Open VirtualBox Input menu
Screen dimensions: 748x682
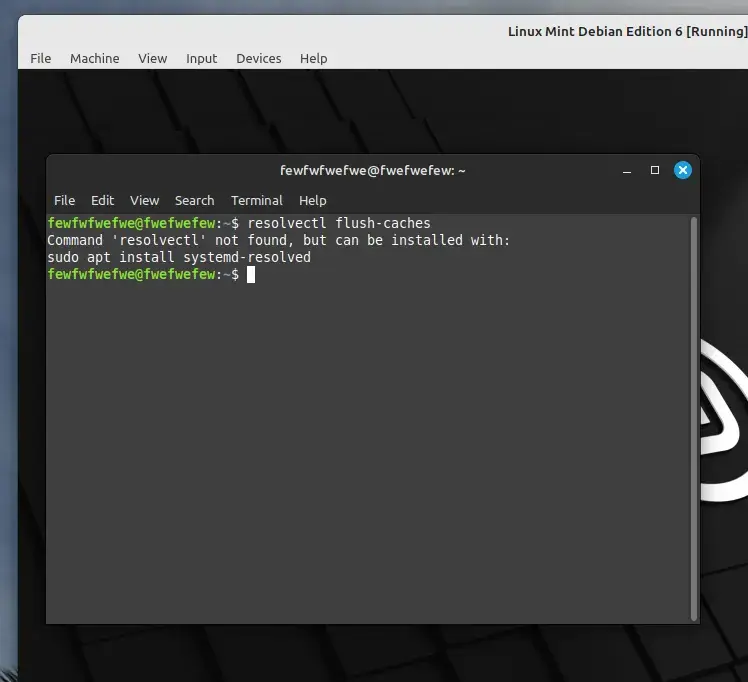tap(201, 58)
